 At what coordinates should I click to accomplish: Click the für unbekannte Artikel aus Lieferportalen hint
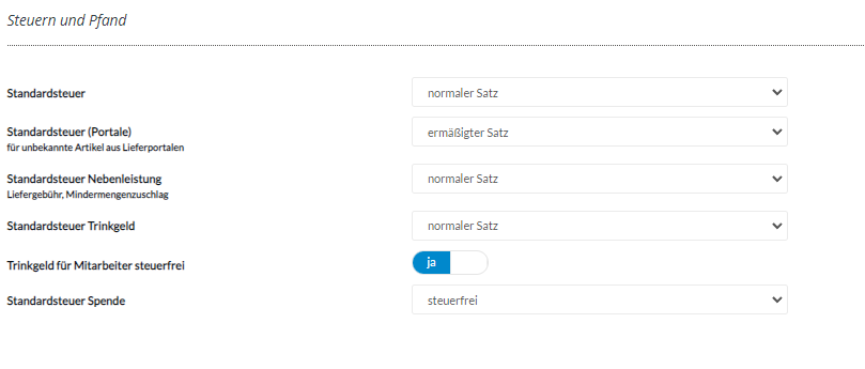click(95, 148)
